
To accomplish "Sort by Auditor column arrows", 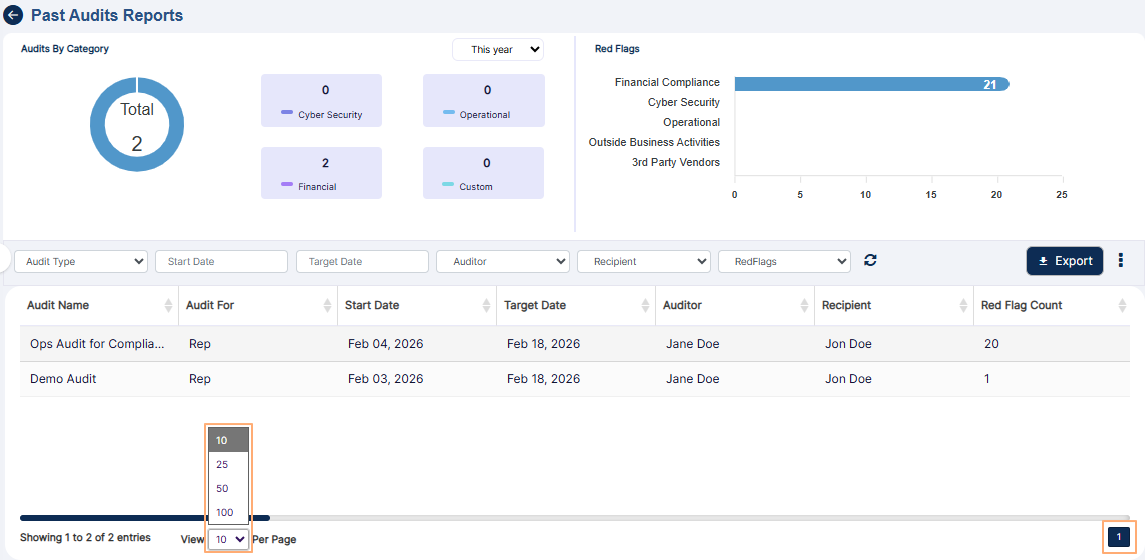I will click(x=804, y=306).
